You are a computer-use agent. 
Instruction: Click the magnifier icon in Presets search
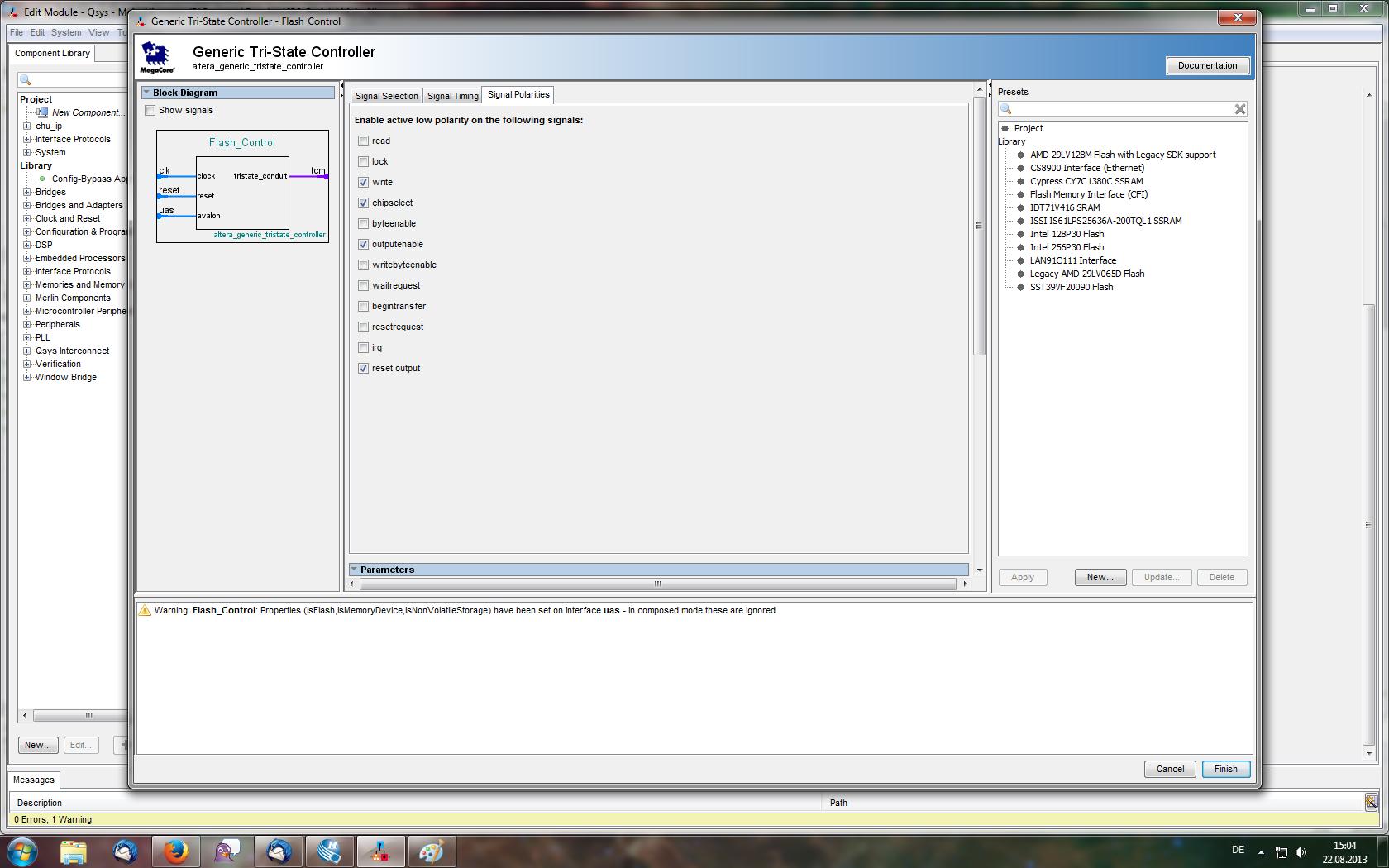[1006, 109]
